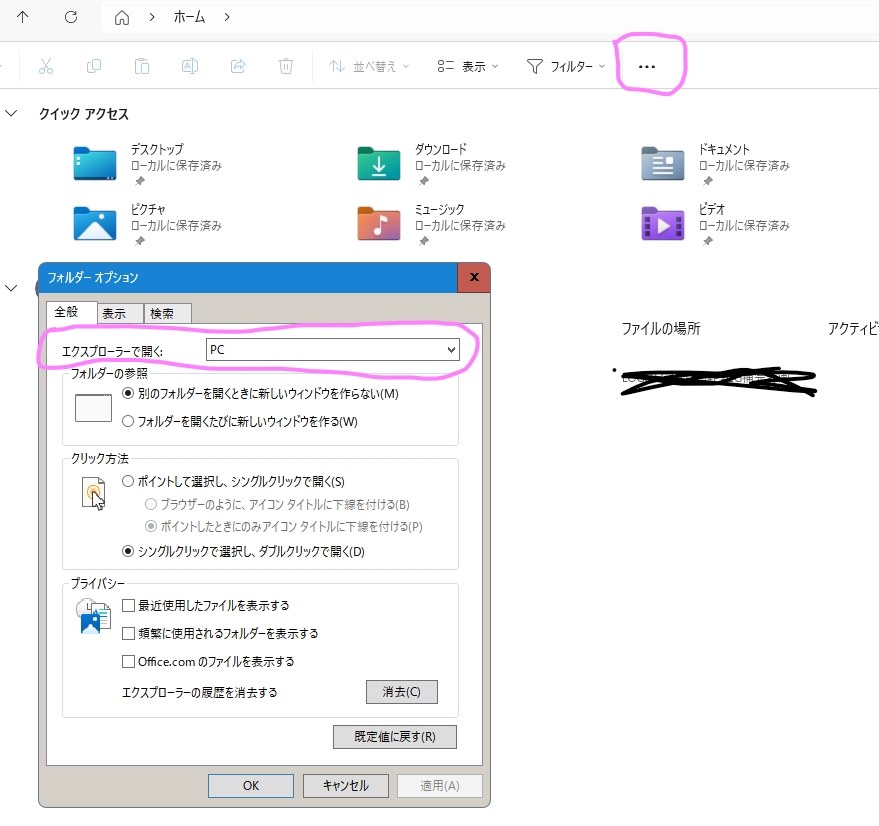Image resolution: width=879 pixels, height=826 pixels.
Task: Select the Cut icon on the toolbar
Action: point(46,65)
